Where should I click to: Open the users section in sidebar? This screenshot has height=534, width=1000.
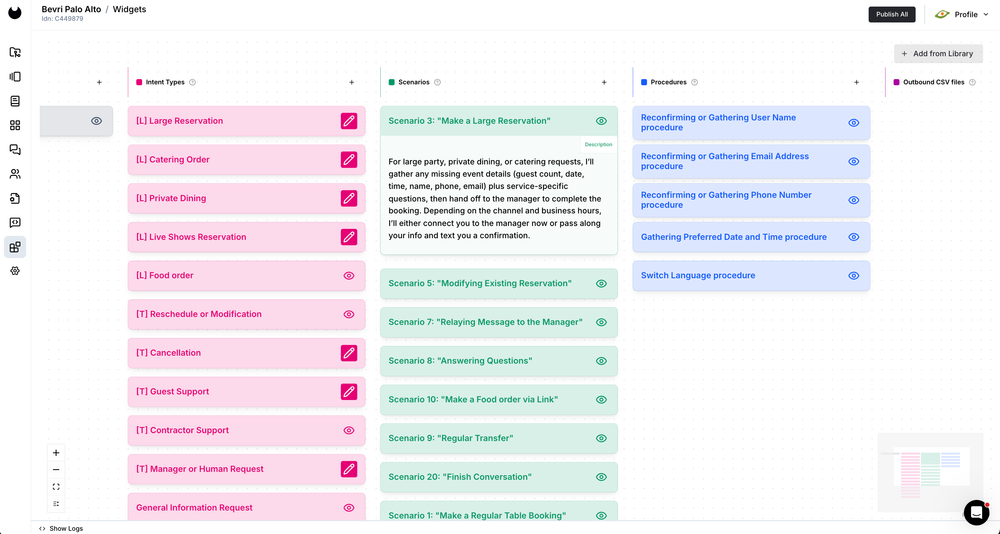[15, 174]
